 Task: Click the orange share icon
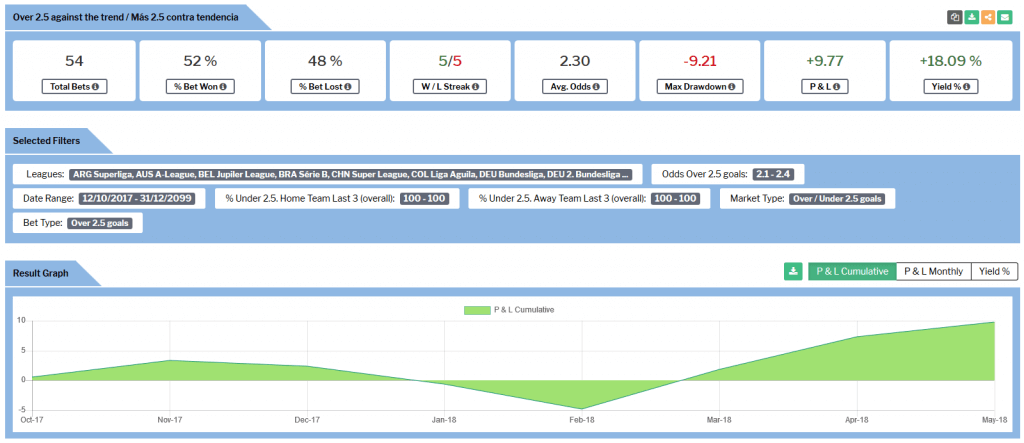[988, 17]
